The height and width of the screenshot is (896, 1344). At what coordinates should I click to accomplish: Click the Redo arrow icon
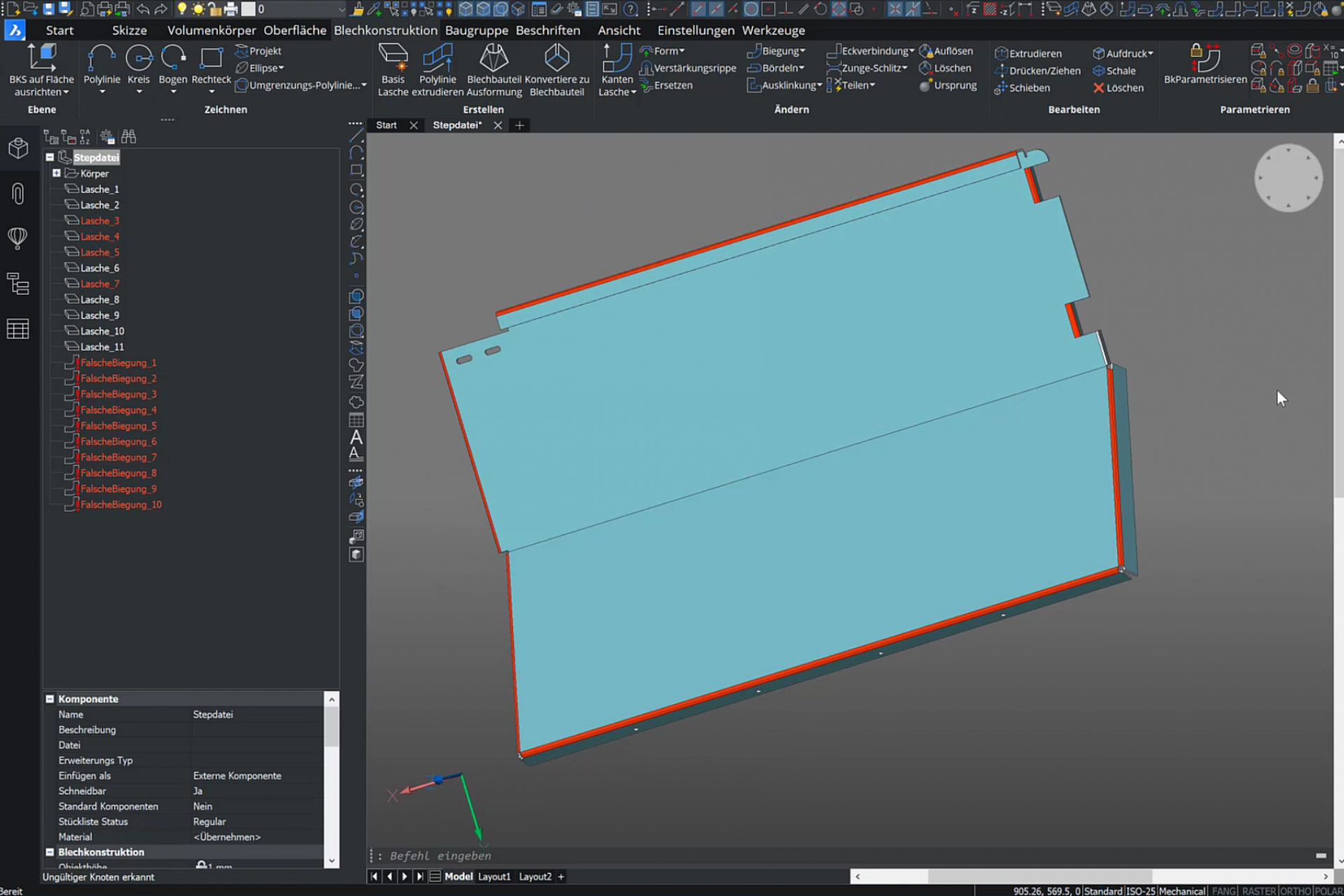pyautogui.click(x=161, y=9)
